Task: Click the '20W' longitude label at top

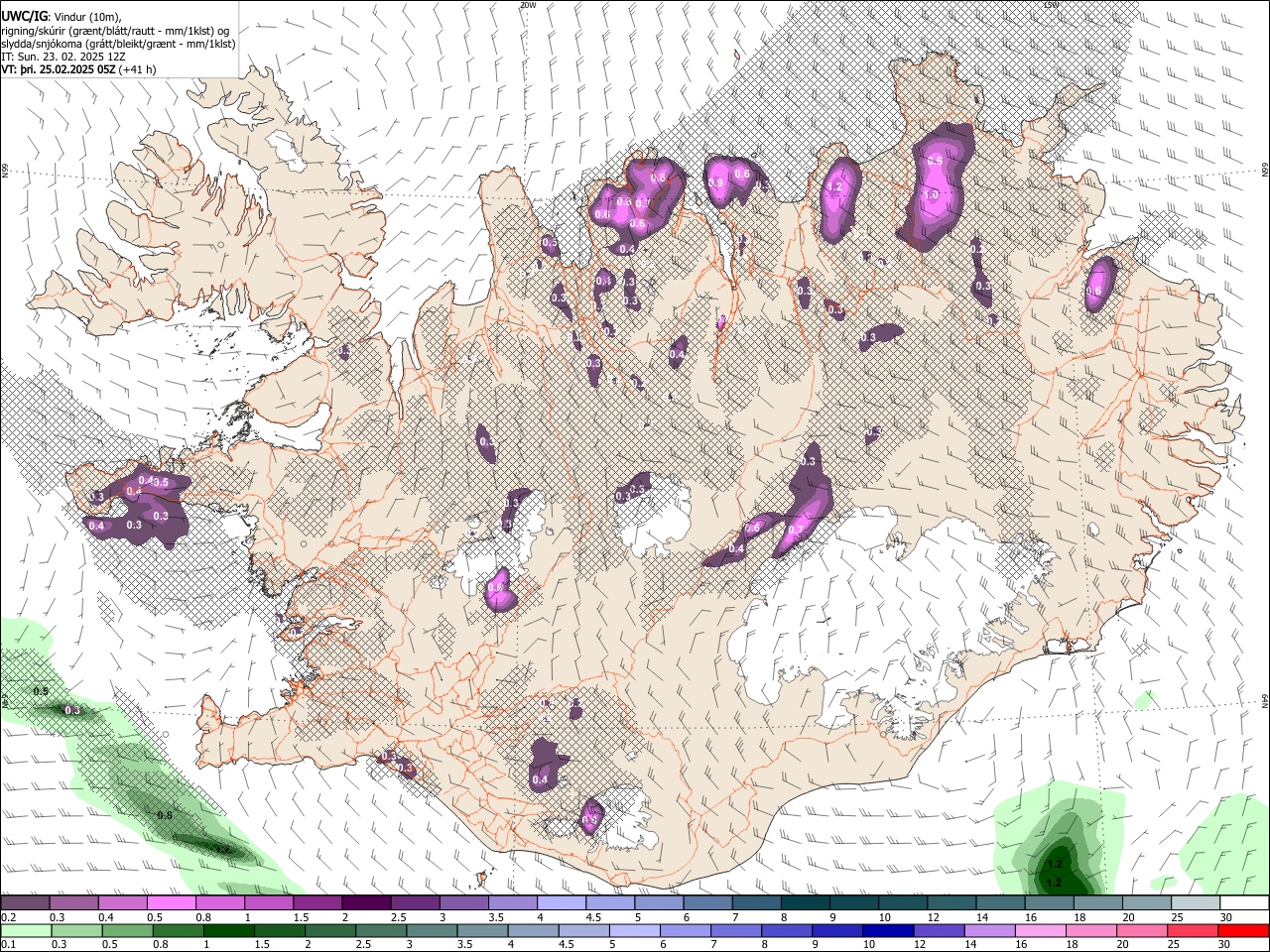Action: tap(528, 5)
